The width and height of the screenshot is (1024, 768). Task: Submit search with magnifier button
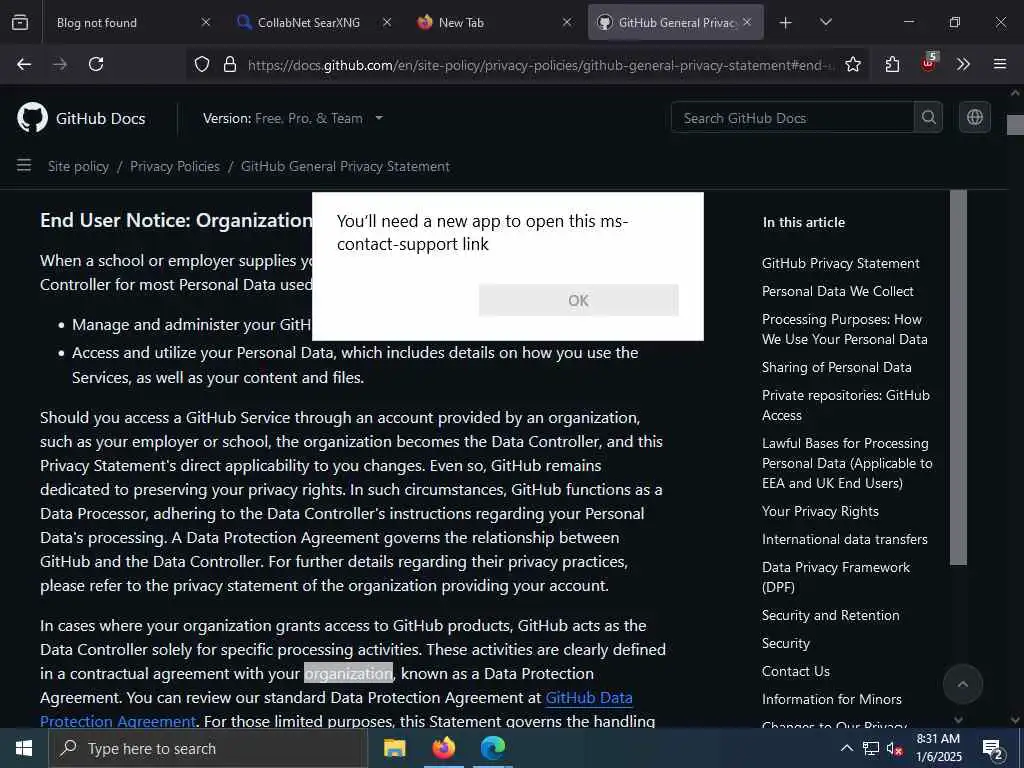(928, 118)
